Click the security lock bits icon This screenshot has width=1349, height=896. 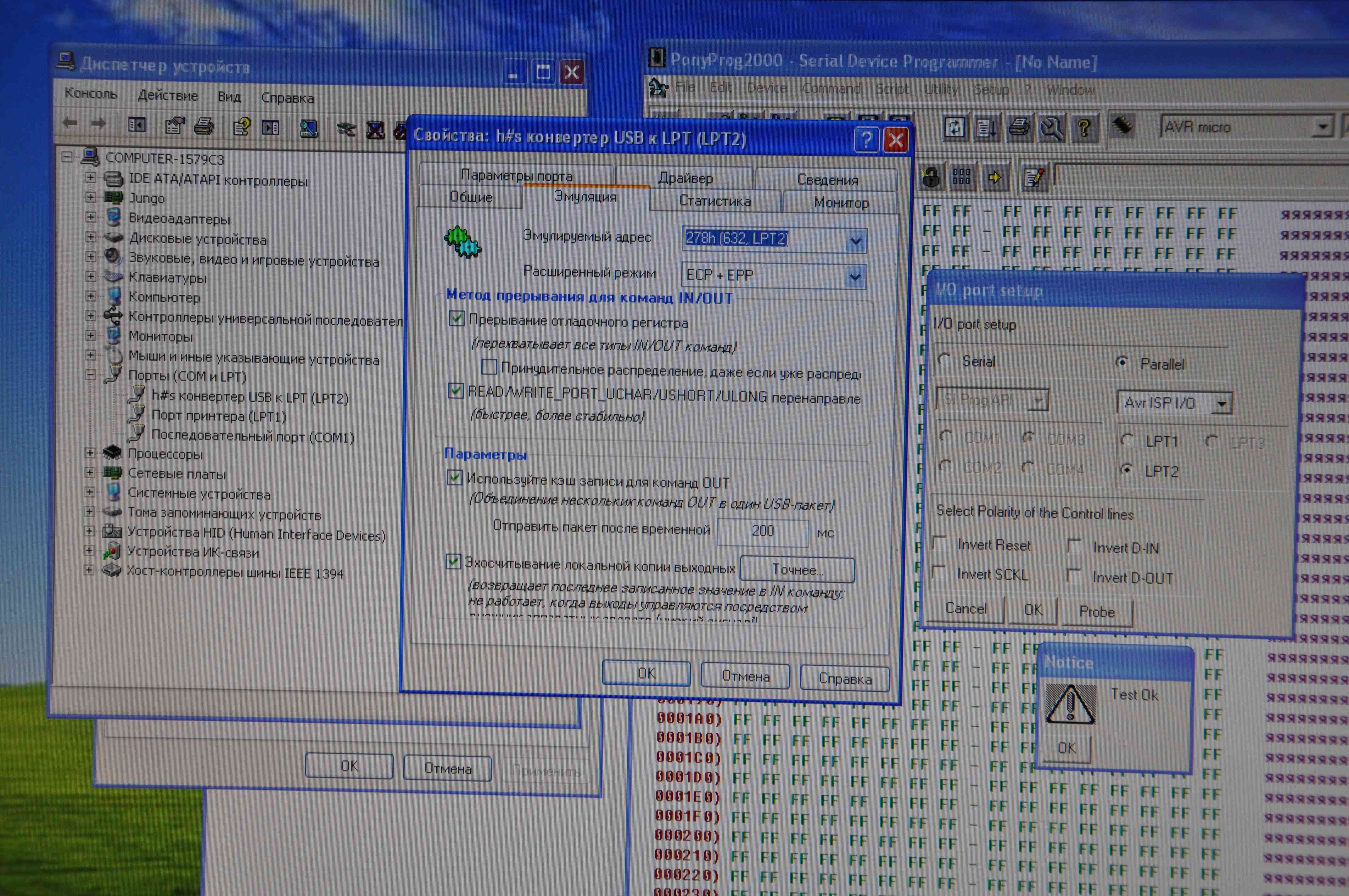(x=931, y=178)
